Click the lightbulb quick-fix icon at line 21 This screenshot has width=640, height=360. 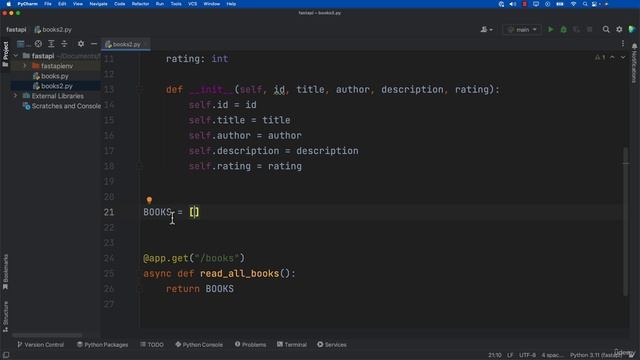point(149,200)
